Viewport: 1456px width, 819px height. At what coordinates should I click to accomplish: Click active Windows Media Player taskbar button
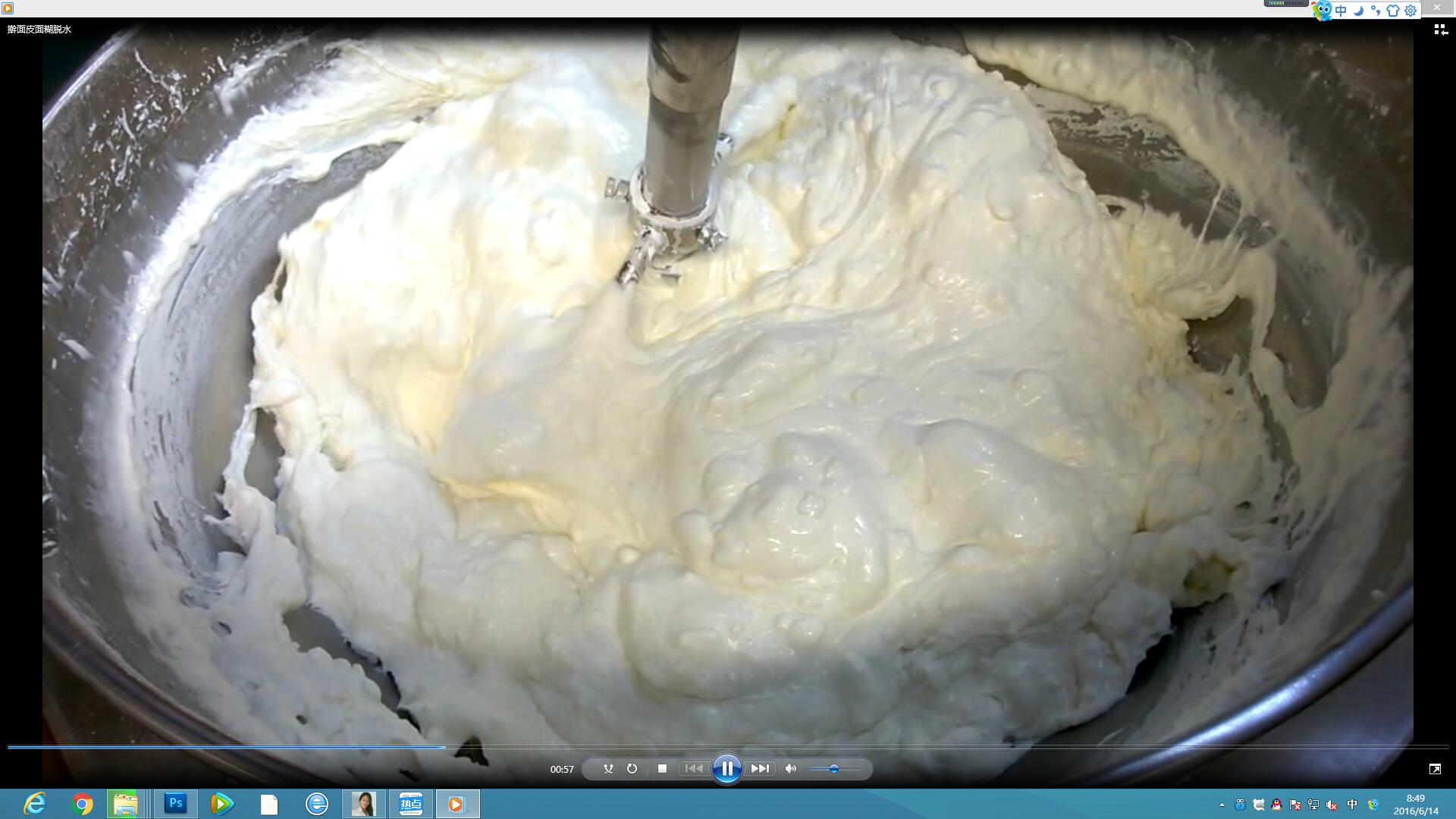[457, 804]
